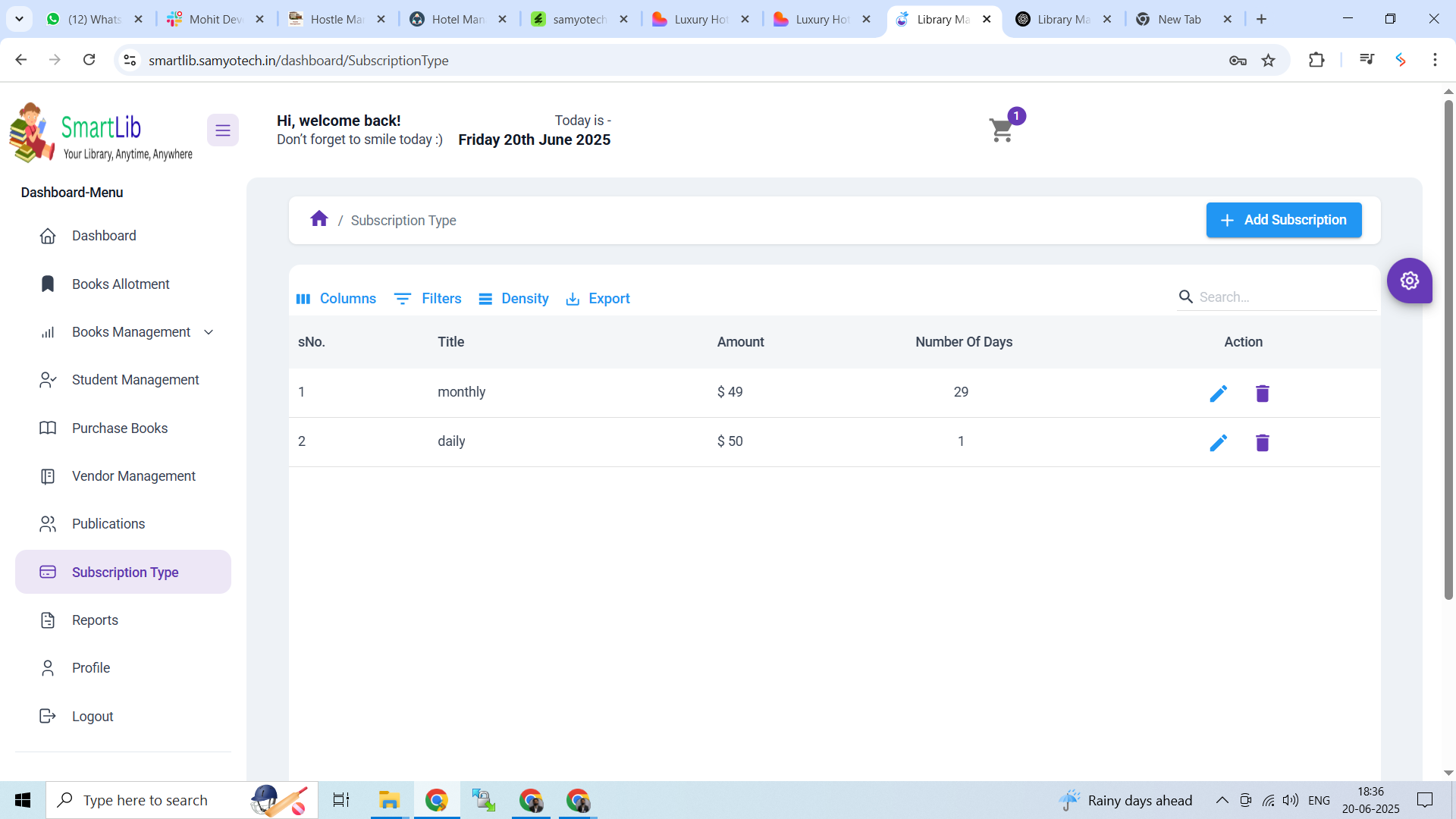Click the SmartLib logo

[99, 132]
